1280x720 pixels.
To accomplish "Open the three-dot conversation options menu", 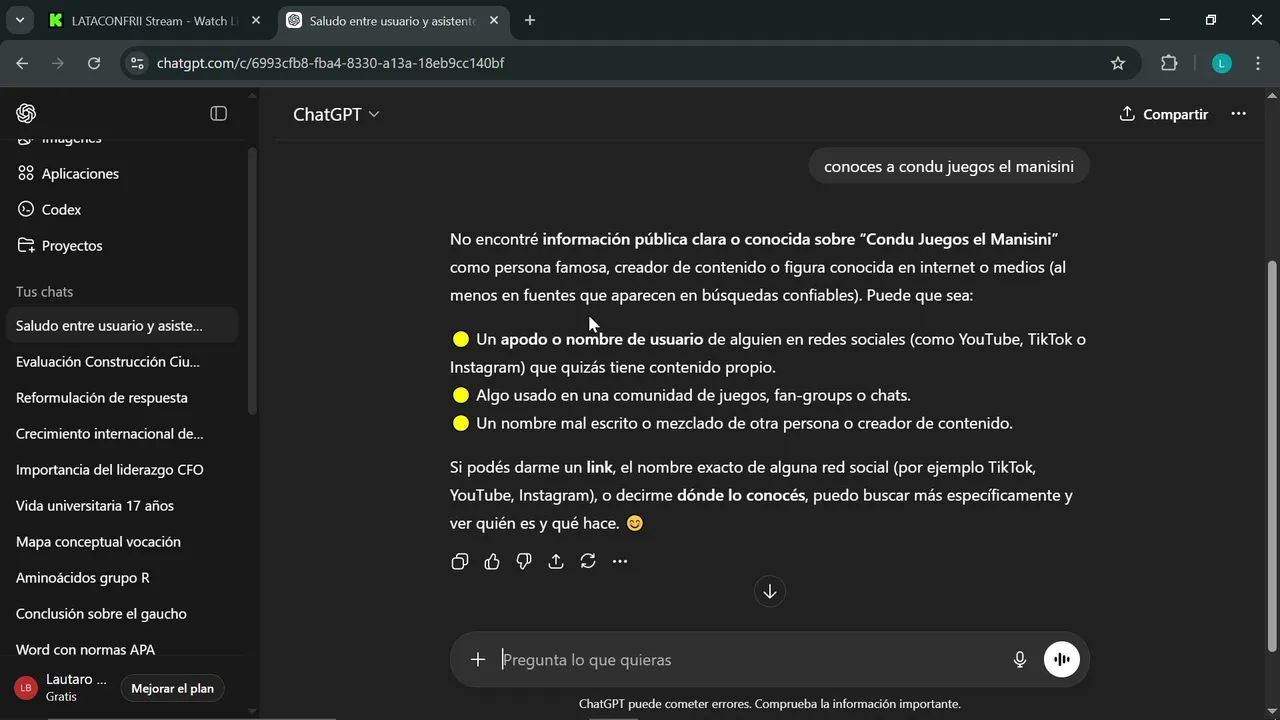I will tap(1238, 113).
